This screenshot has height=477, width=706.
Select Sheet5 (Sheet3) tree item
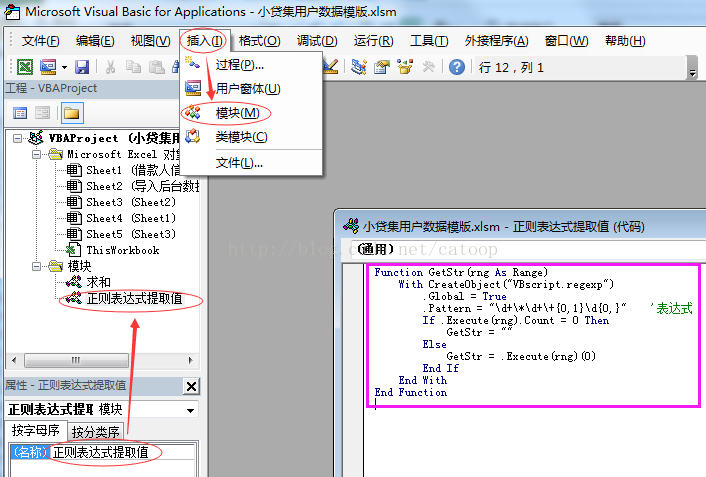[122, 234]
